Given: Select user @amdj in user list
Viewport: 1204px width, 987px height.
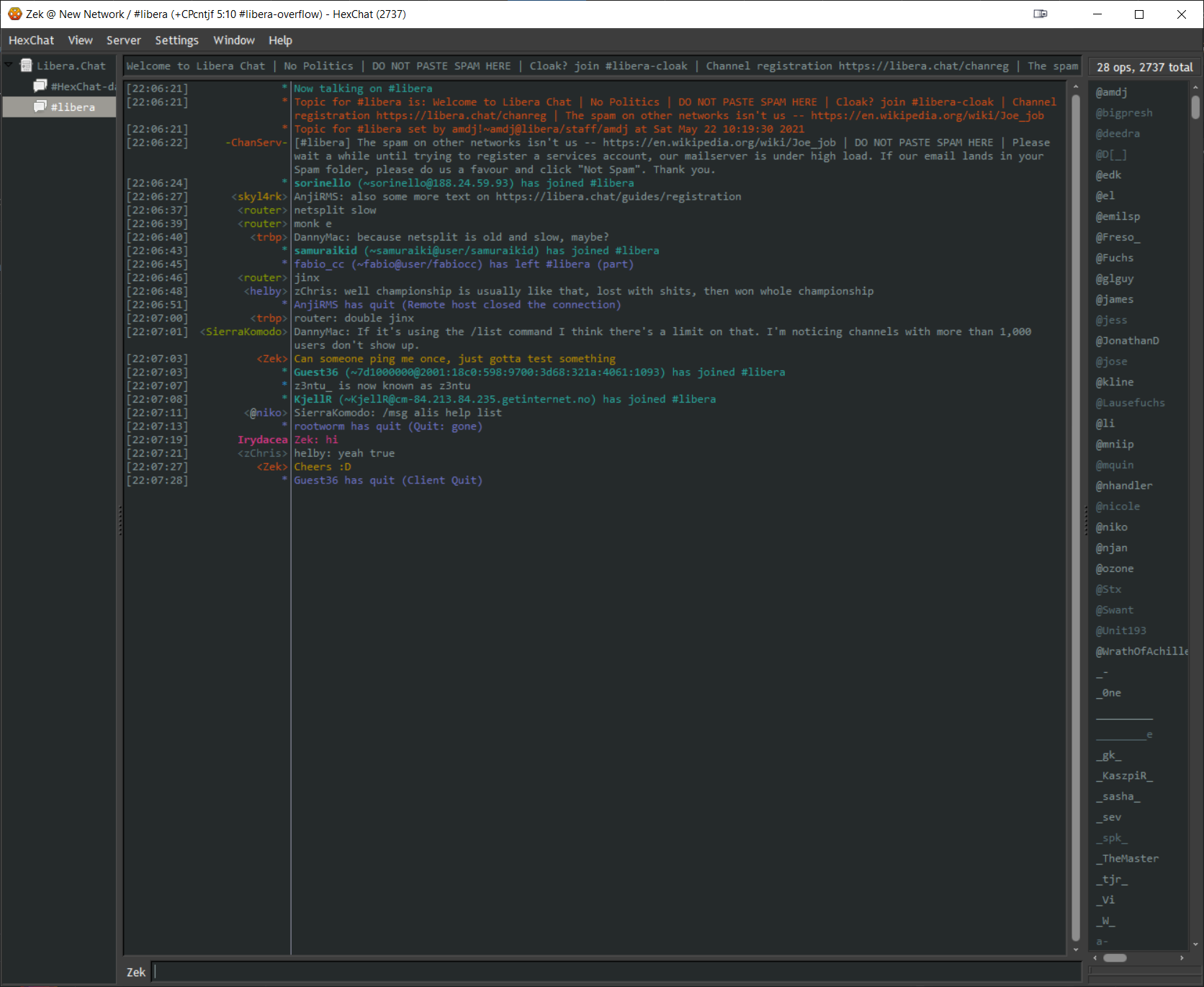Looking at the screenshot, I should (x=1137, y=92).
